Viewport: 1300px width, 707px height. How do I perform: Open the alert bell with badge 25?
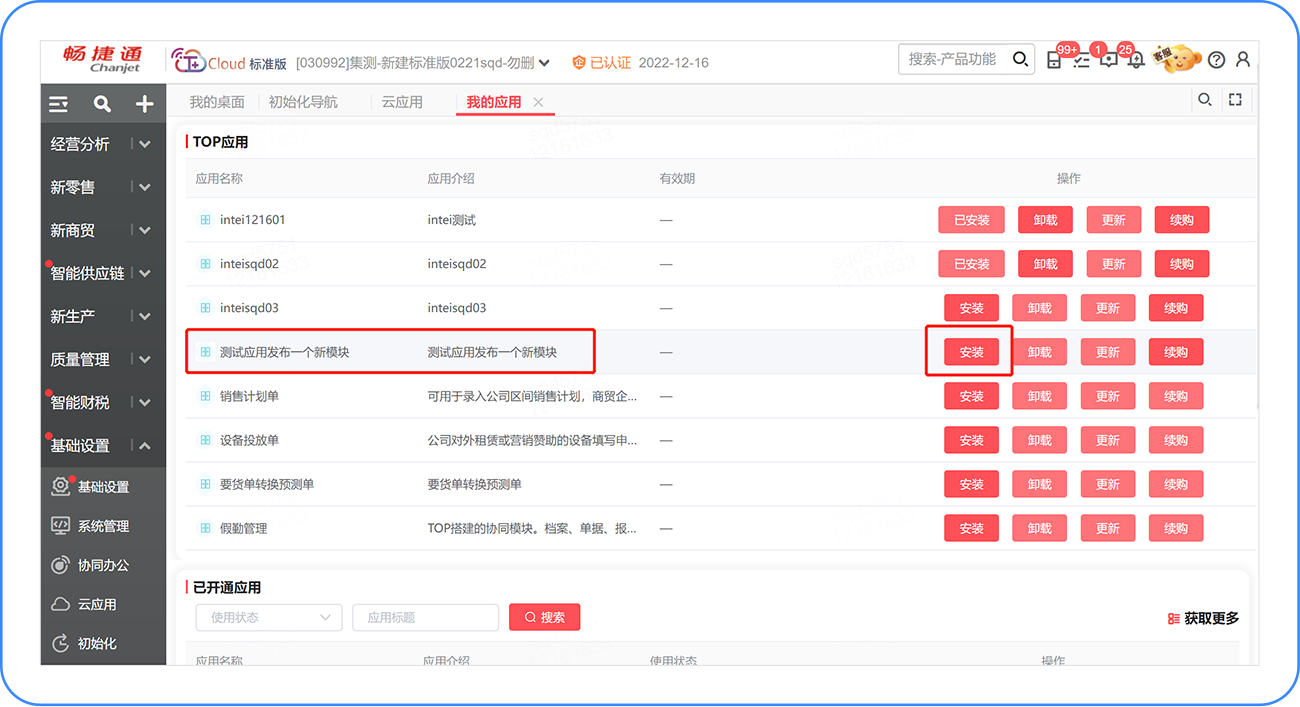[1136, 60]
